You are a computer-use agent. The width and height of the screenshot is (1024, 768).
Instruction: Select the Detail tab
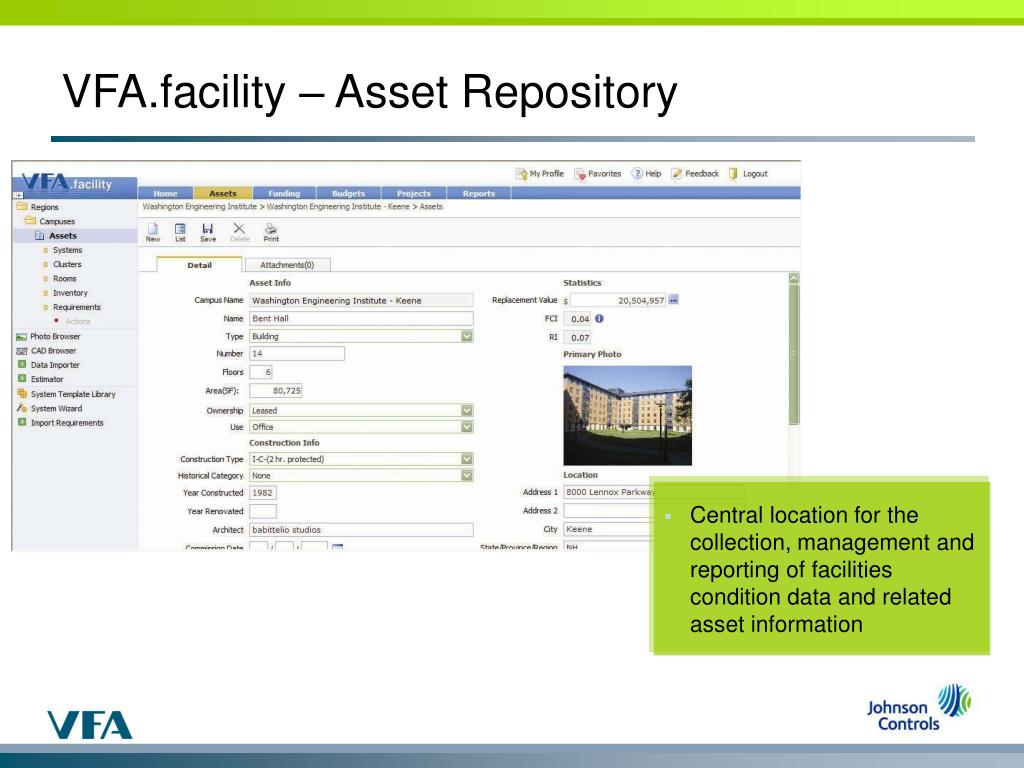(199, 265)
